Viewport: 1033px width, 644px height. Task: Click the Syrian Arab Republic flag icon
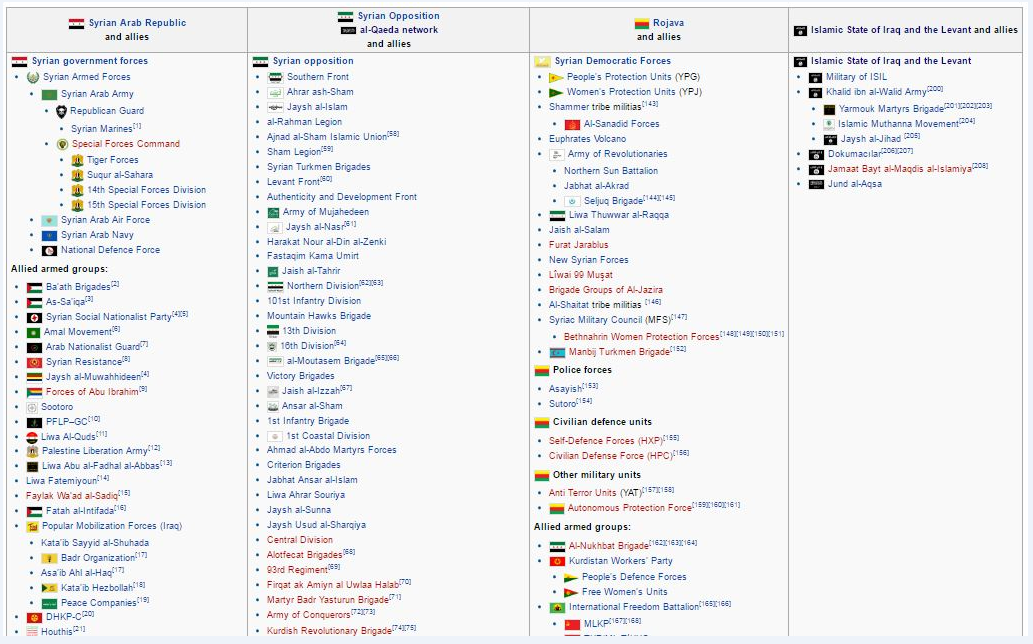pyautogui.click(x=75, y=22)
